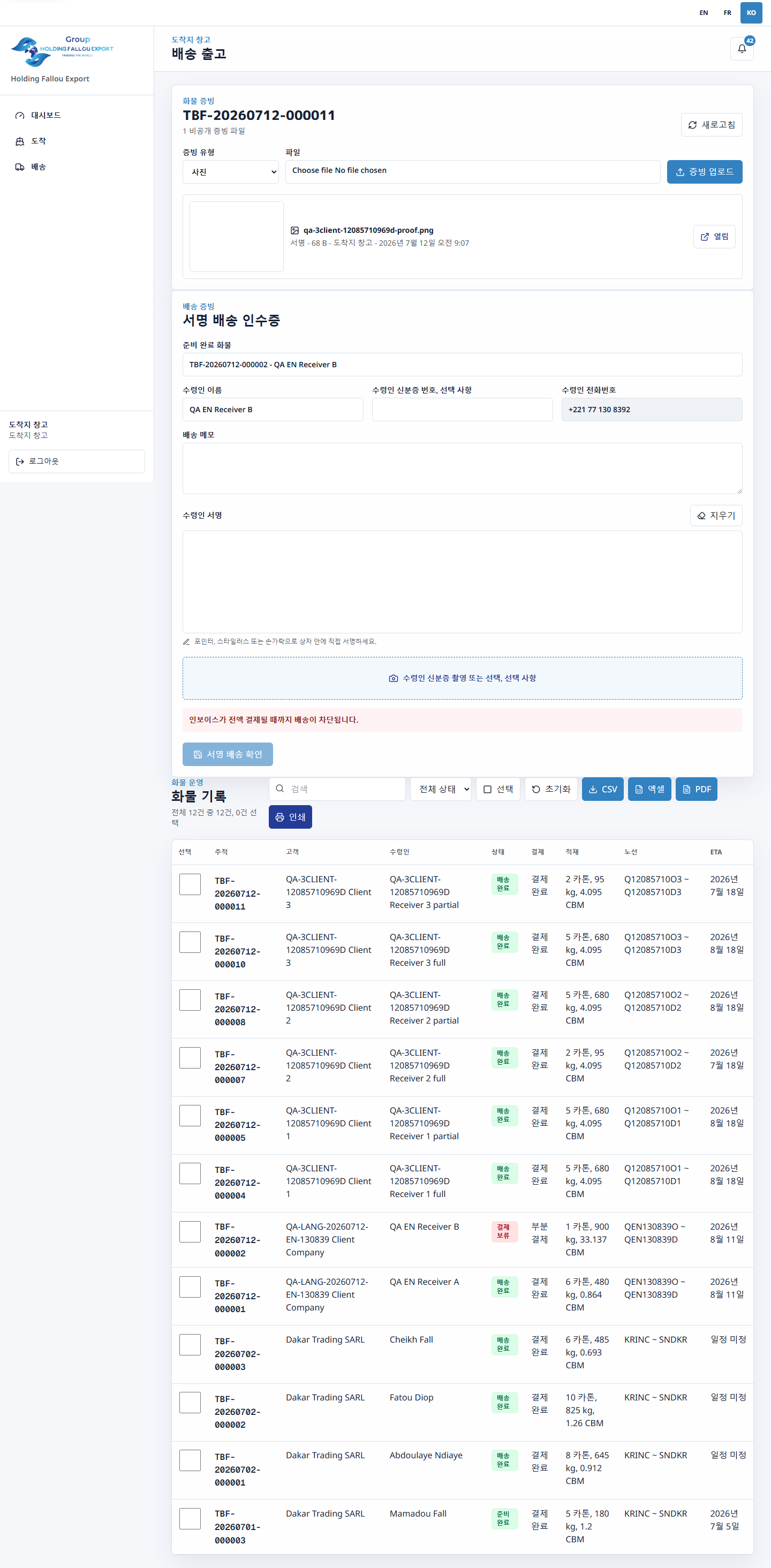
Task: Click the proof image thumbnail
Action: 236,237
